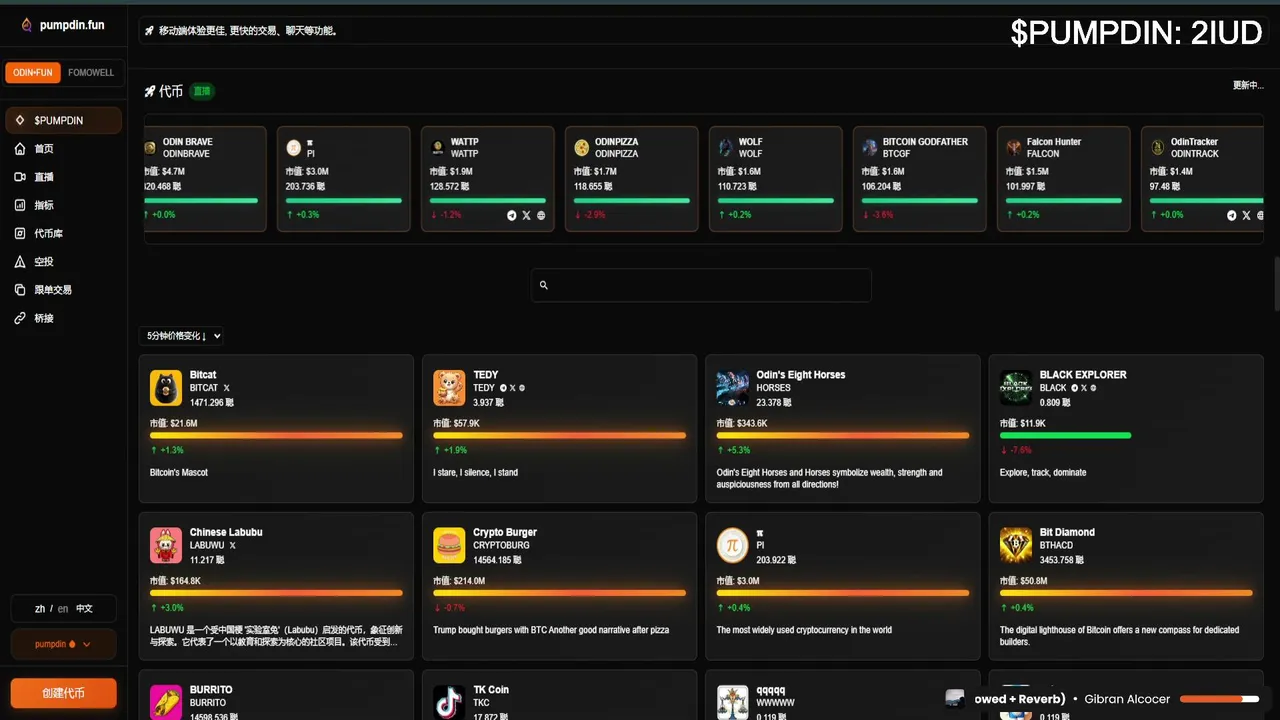This screenshot has width=1280, height=720.
Task: Open the Falcon Hunter token card
Action: tap(1063, 179)
